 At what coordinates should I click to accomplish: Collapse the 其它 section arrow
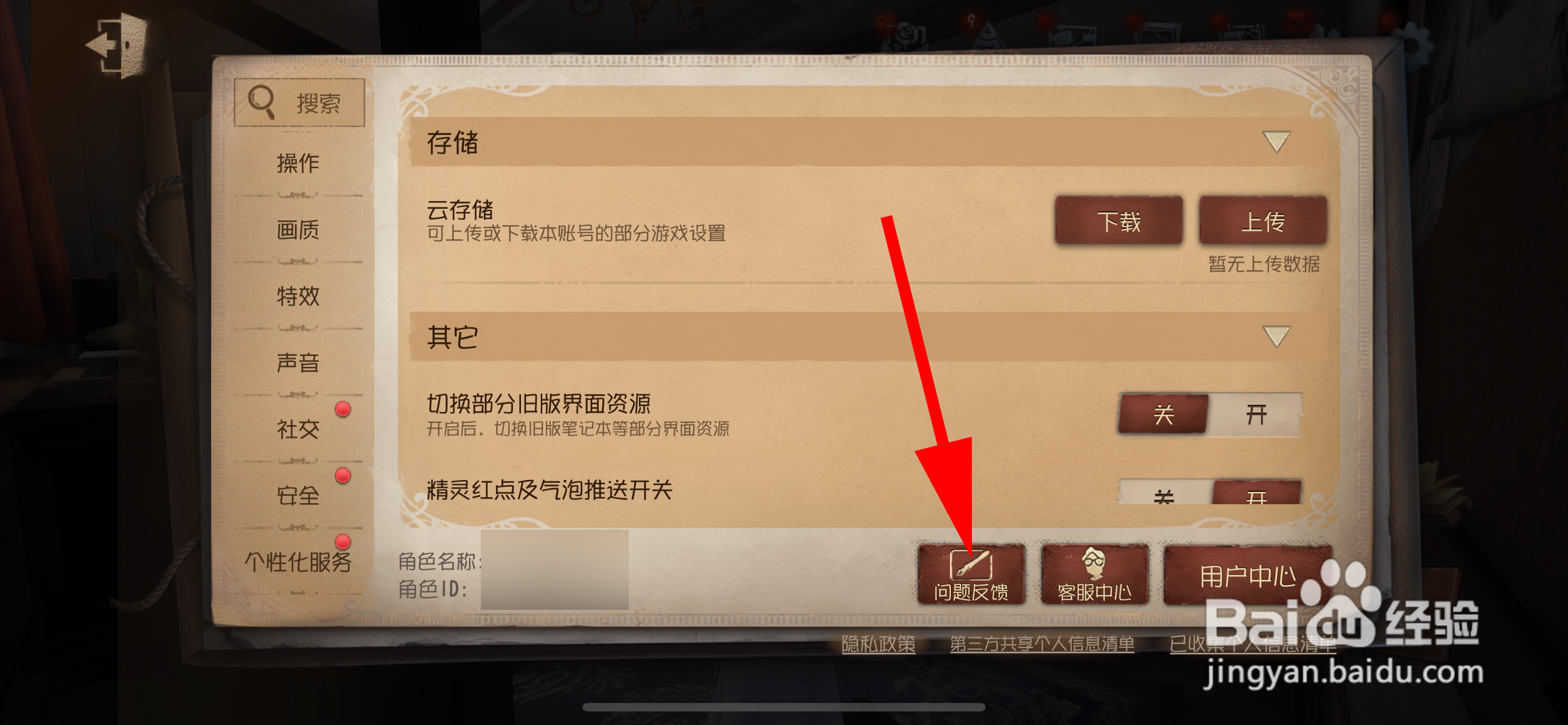(1276, 336)
